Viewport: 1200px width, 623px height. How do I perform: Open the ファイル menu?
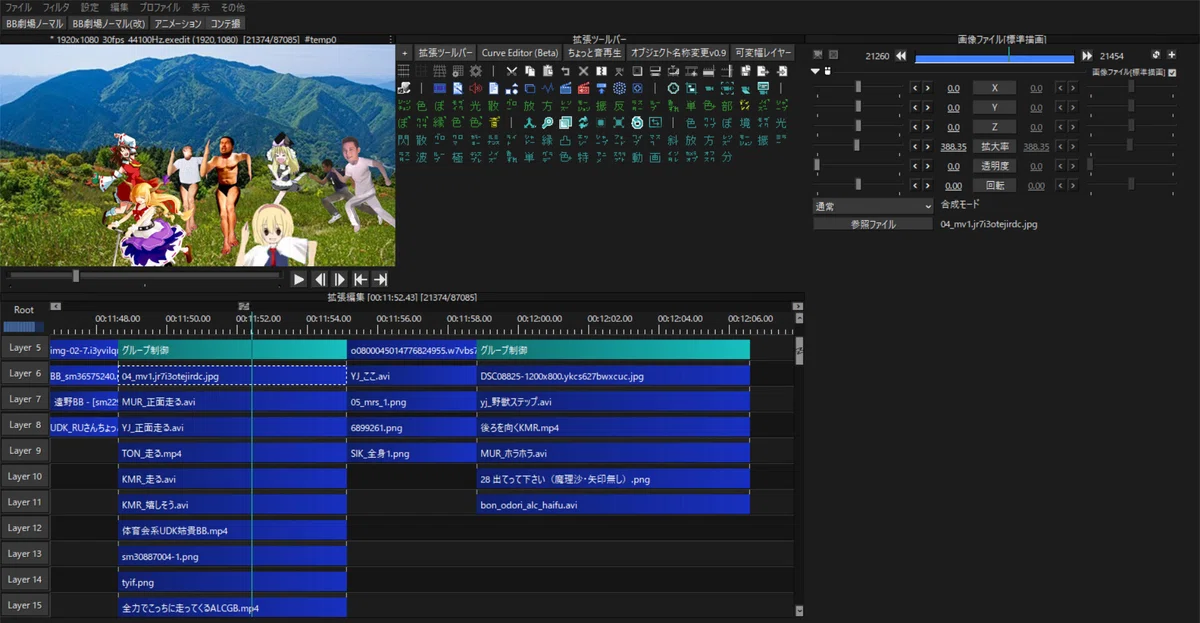(19, 7)
